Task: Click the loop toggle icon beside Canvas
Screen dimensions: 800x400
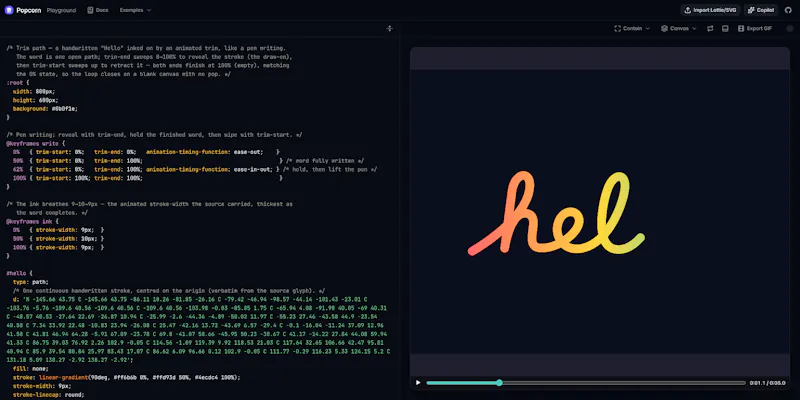Action: 710,29
